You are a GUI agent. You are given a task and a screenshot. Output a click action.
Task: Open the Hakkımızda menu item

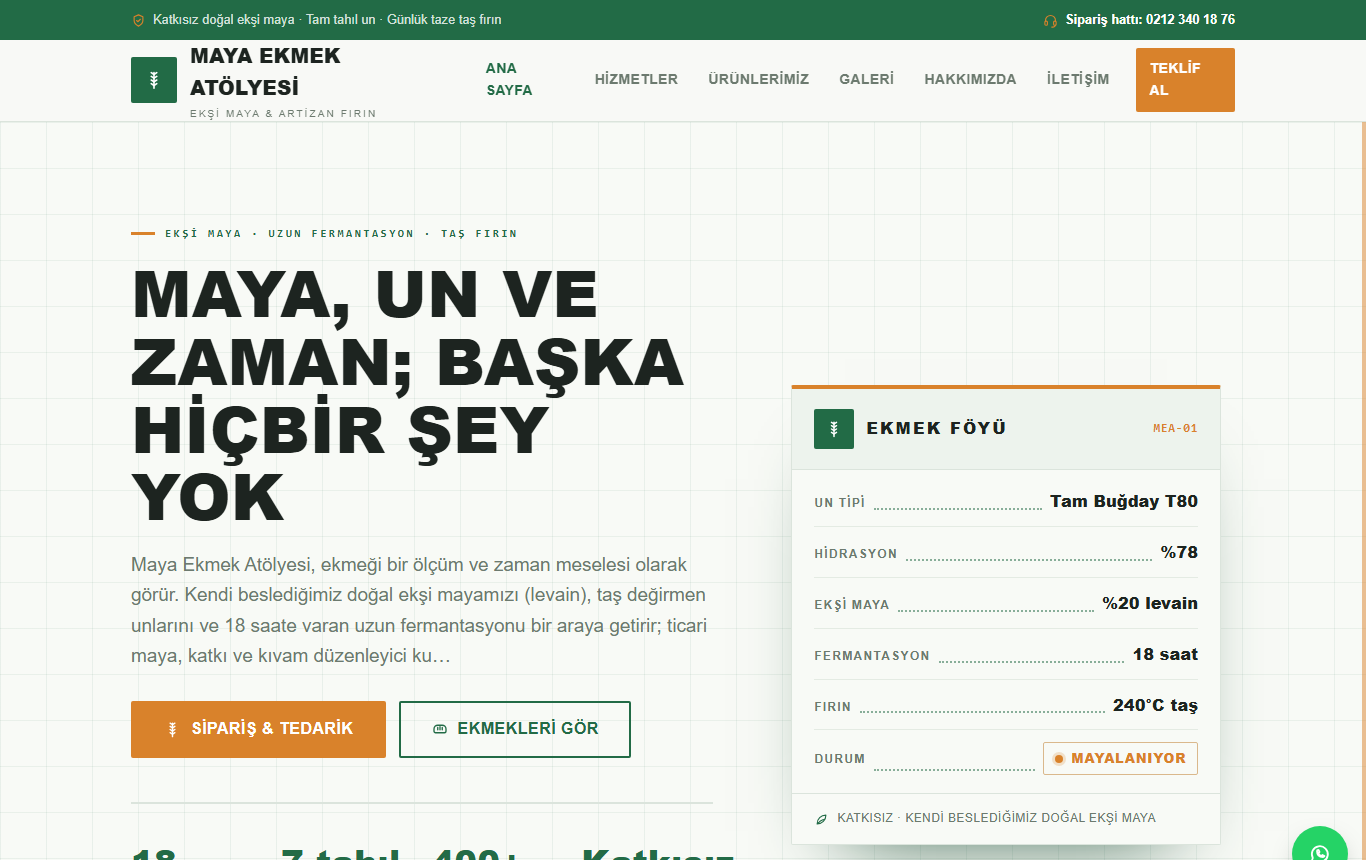[970, 79]
